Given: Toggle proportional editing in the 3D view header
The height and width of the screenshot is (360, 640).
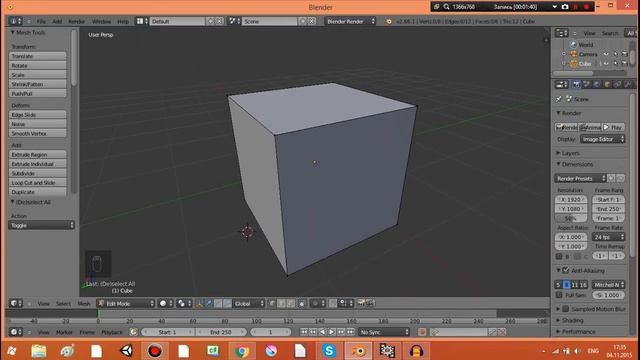Looking at the screenshot, I should tap(318, 303).
